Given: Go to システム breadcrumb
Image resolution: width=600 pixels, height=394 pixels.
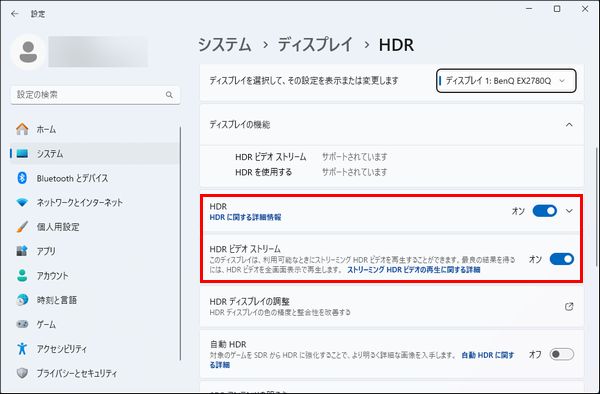Looking at the screenshot, I should pos(225,44).
